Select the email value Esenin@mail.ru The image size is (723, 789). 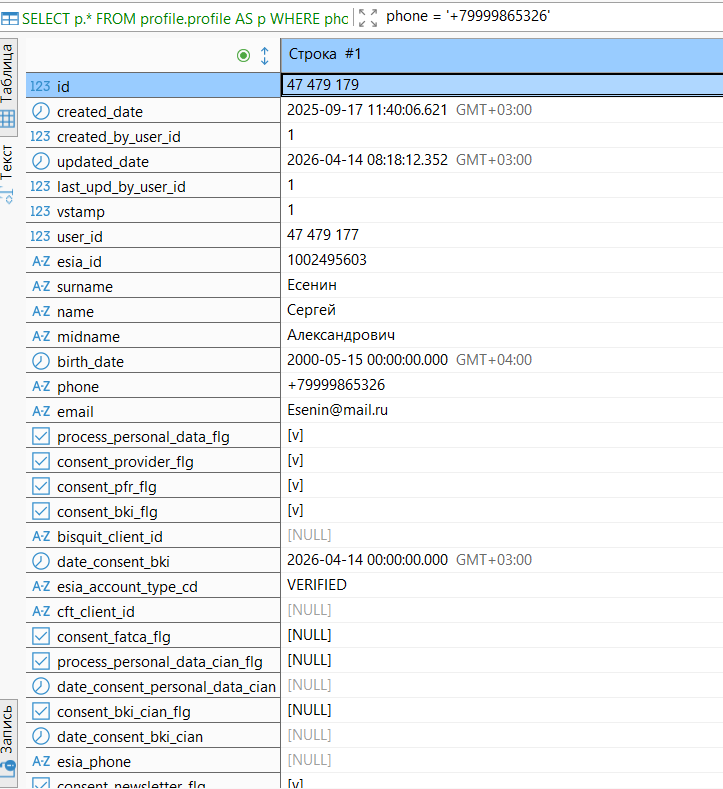[337, 410]
